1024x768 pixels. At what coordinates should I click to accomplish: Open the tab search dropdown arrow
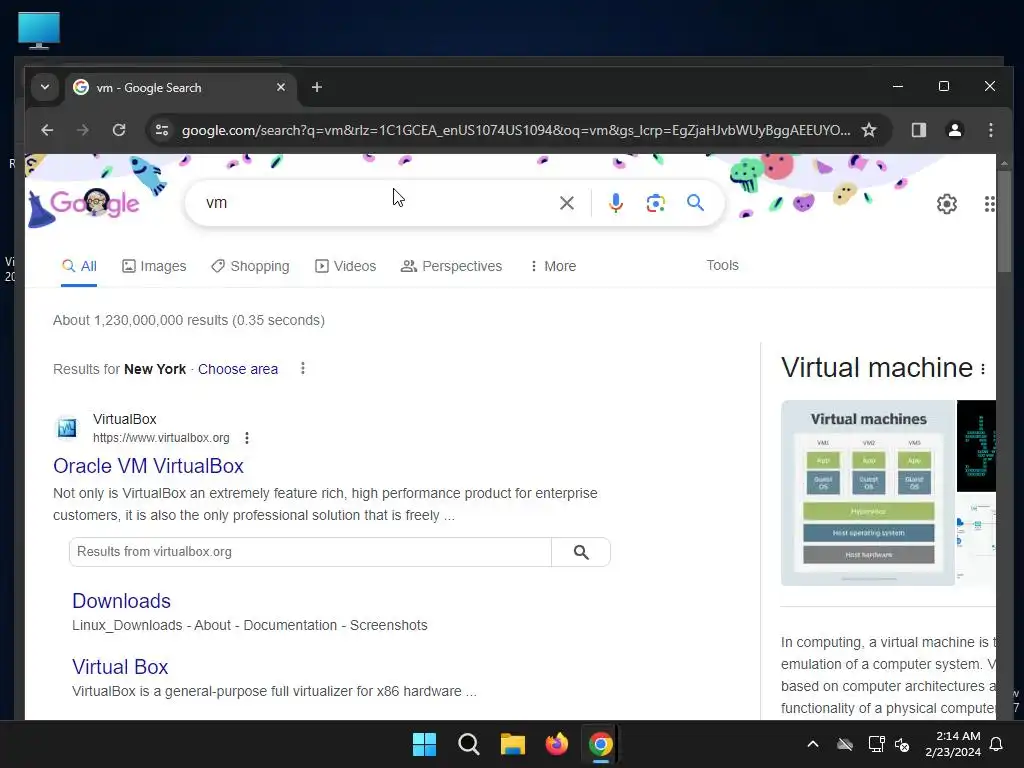[x=44, y=87]
